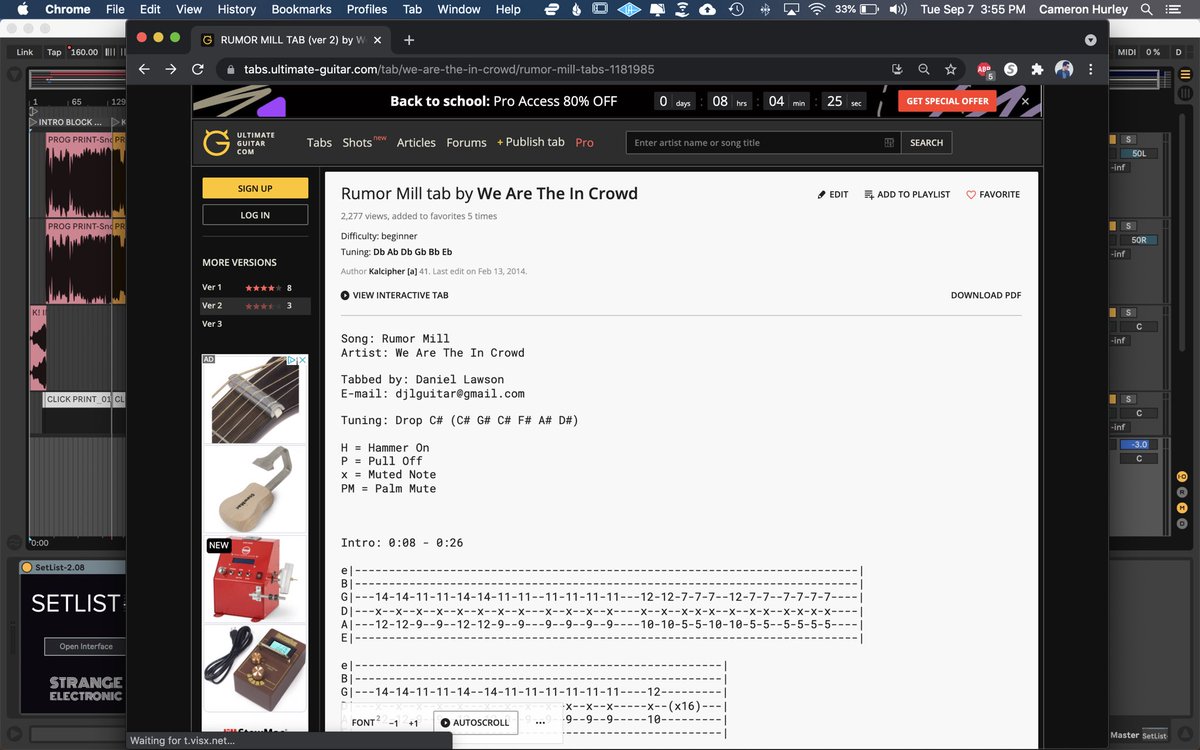Click the zoom magnifier icon in the address bar

[924, 69]
